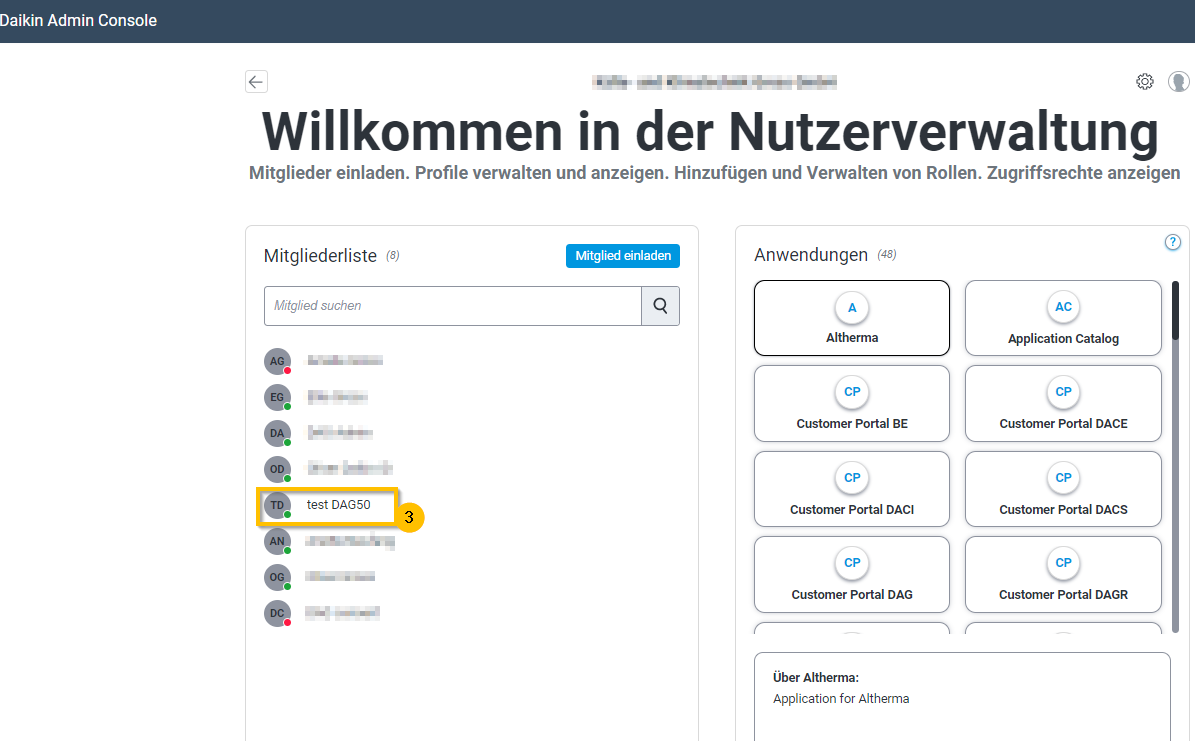
Task: Select the OG member avatar
Action: tap(277, 577)
